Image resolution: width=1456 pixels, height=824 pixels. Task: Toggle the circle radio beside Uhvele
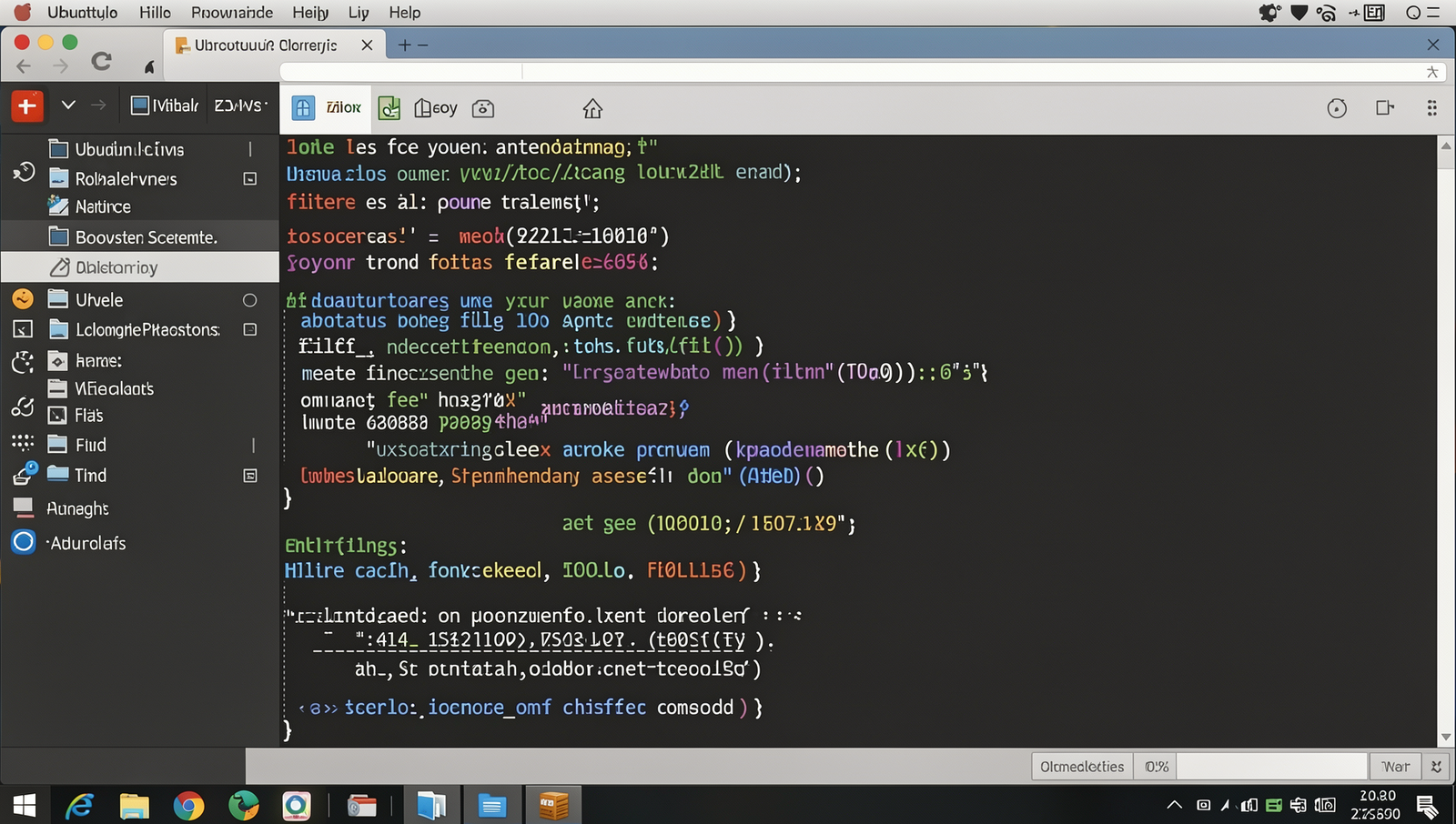[x=250, y=300]
